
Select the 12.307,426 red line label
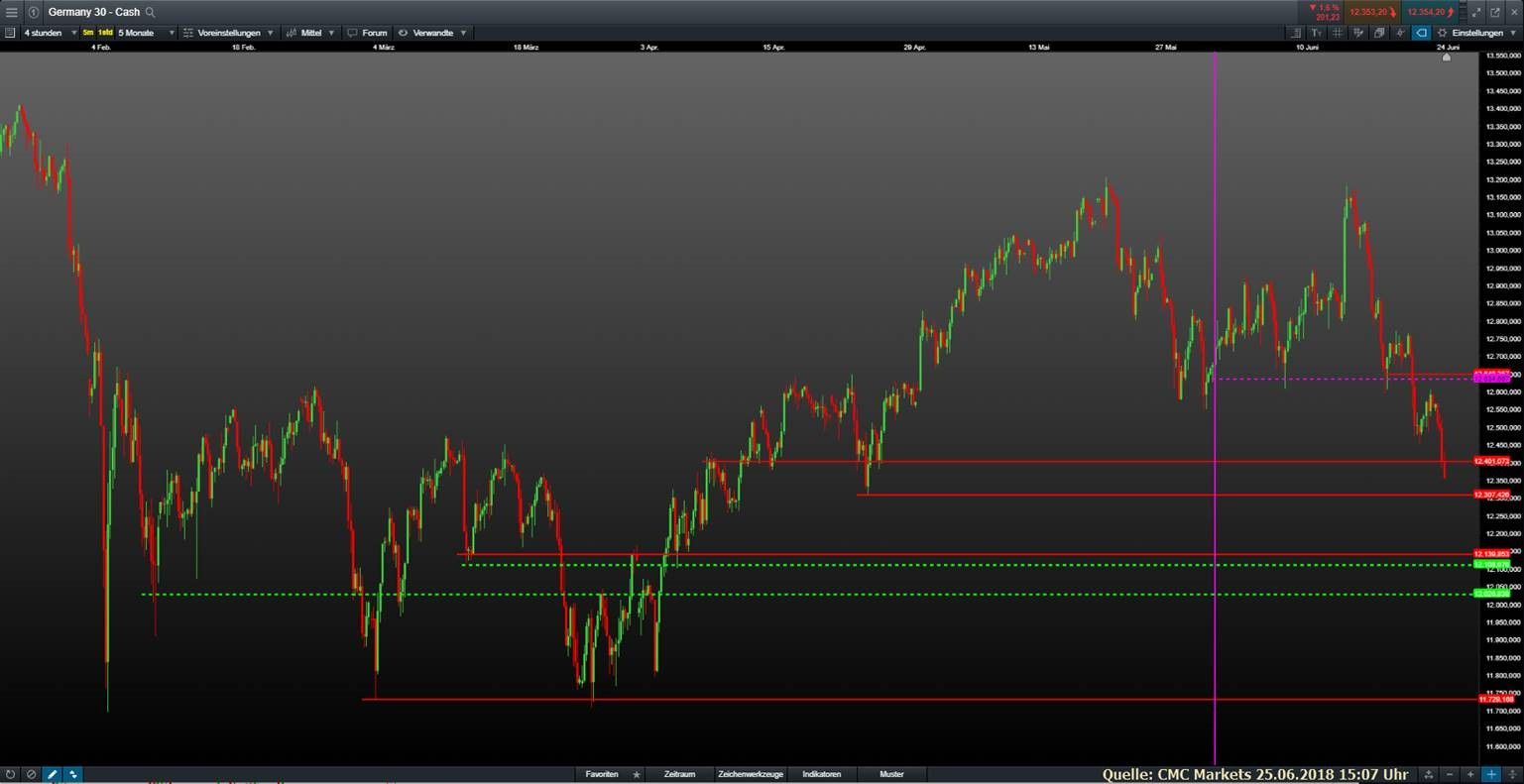pos(1491,495)
